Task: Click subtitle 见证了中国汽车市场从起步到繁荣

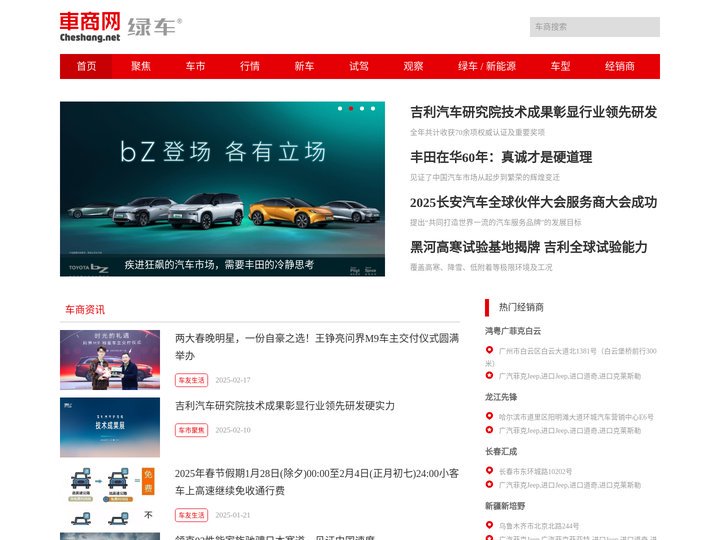Action: pos(484,177)
